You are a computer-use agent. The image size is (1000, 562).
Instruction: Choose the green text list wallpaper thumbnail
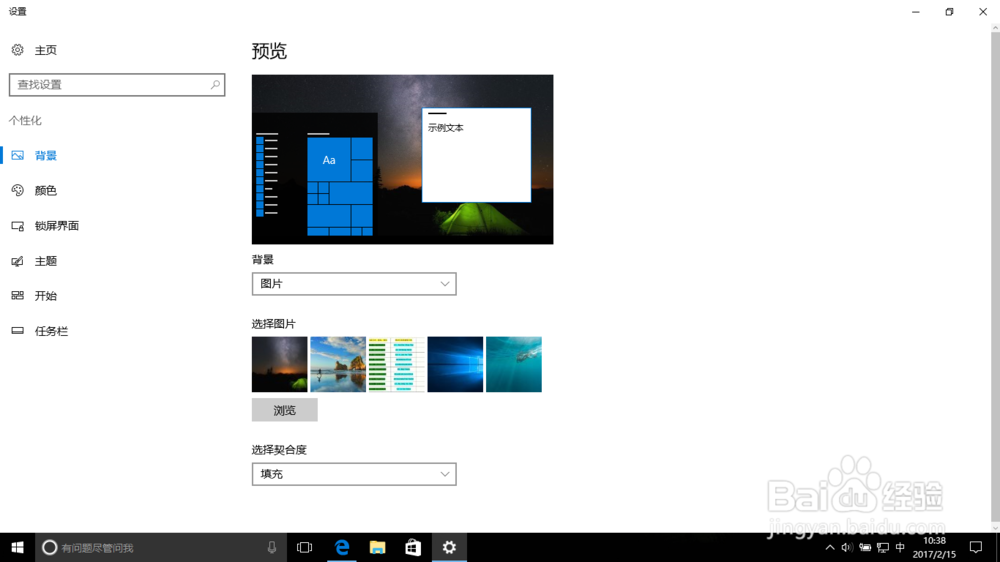pyautogui.click(x=397, y=364)
